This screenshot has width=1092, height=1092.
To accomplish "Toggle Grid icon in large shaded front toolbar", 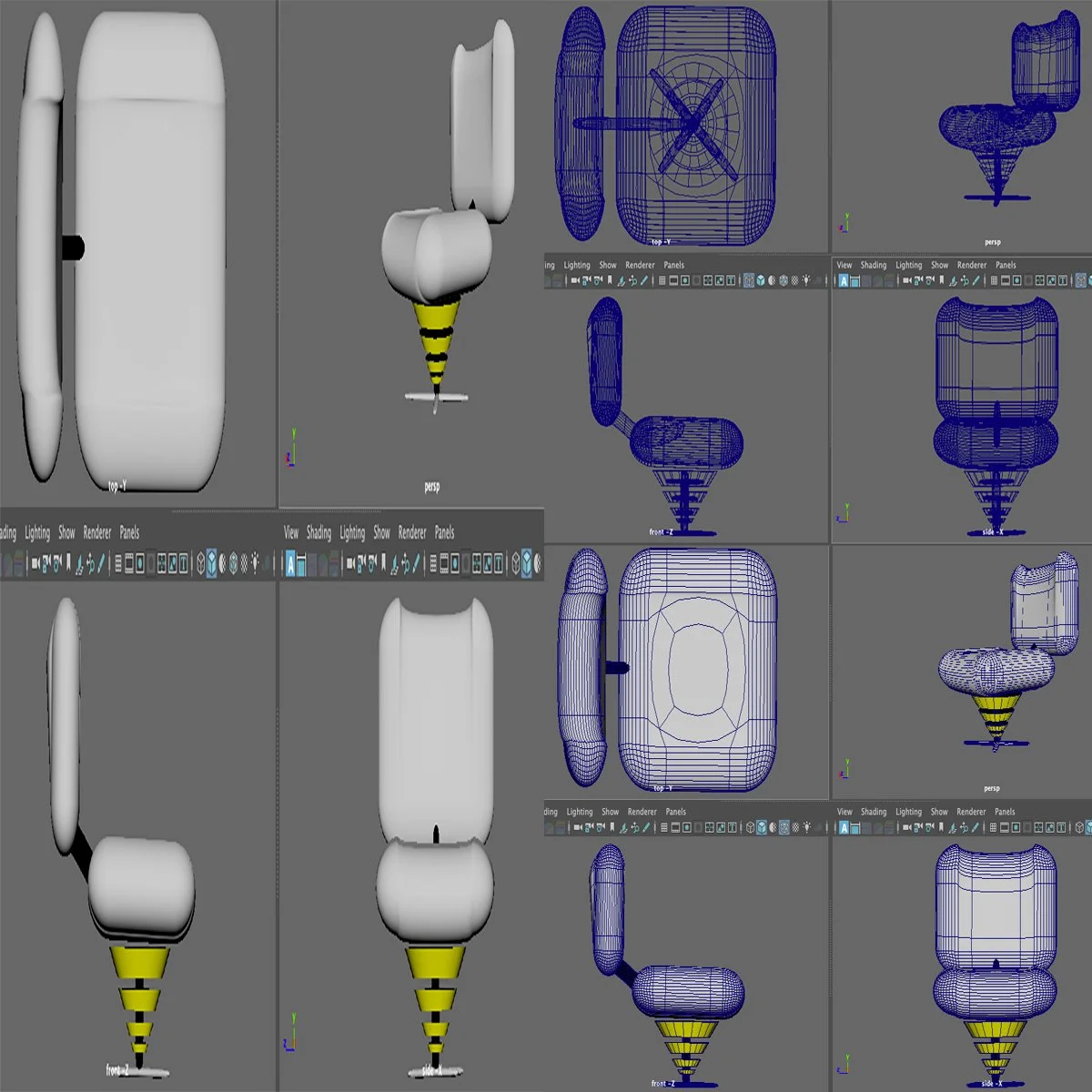I will 118,564.
